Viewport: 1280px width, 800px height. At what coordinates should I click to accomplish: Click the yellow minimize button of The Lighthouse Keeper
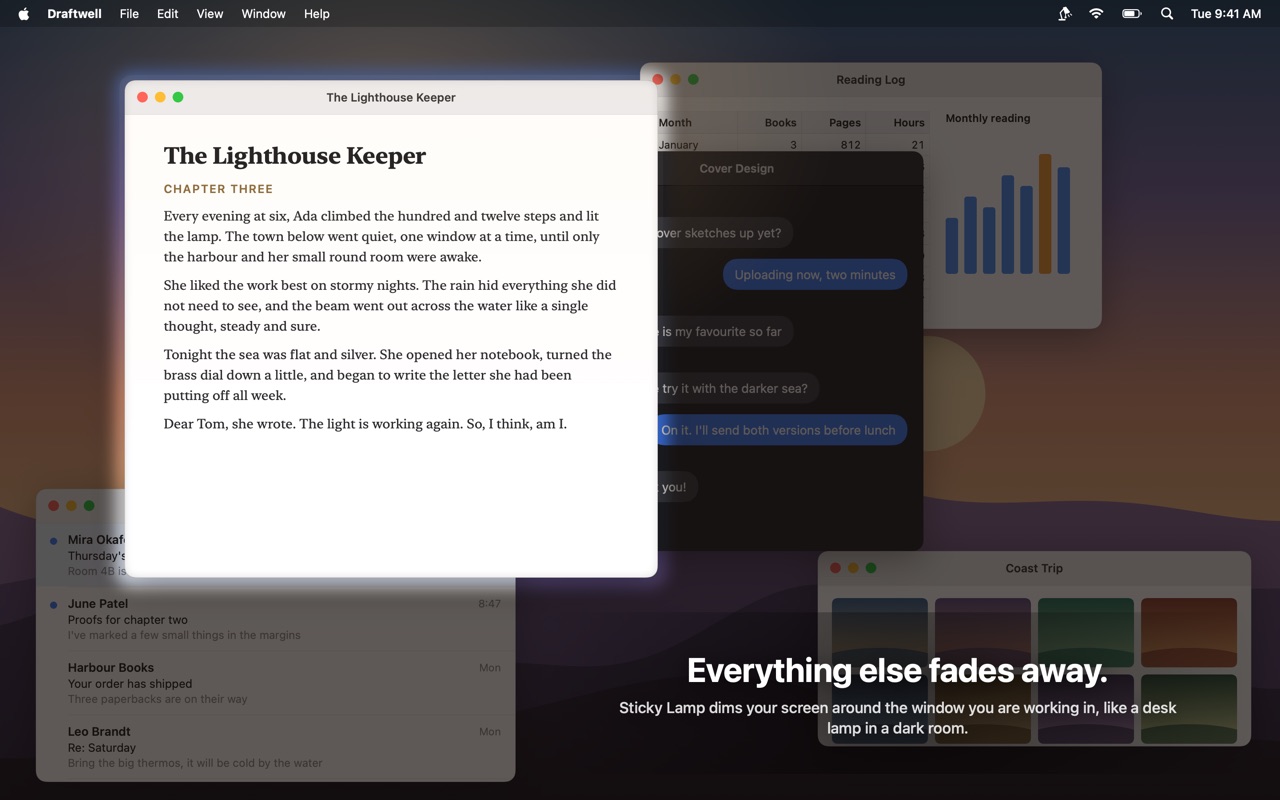tap(160, 97)
